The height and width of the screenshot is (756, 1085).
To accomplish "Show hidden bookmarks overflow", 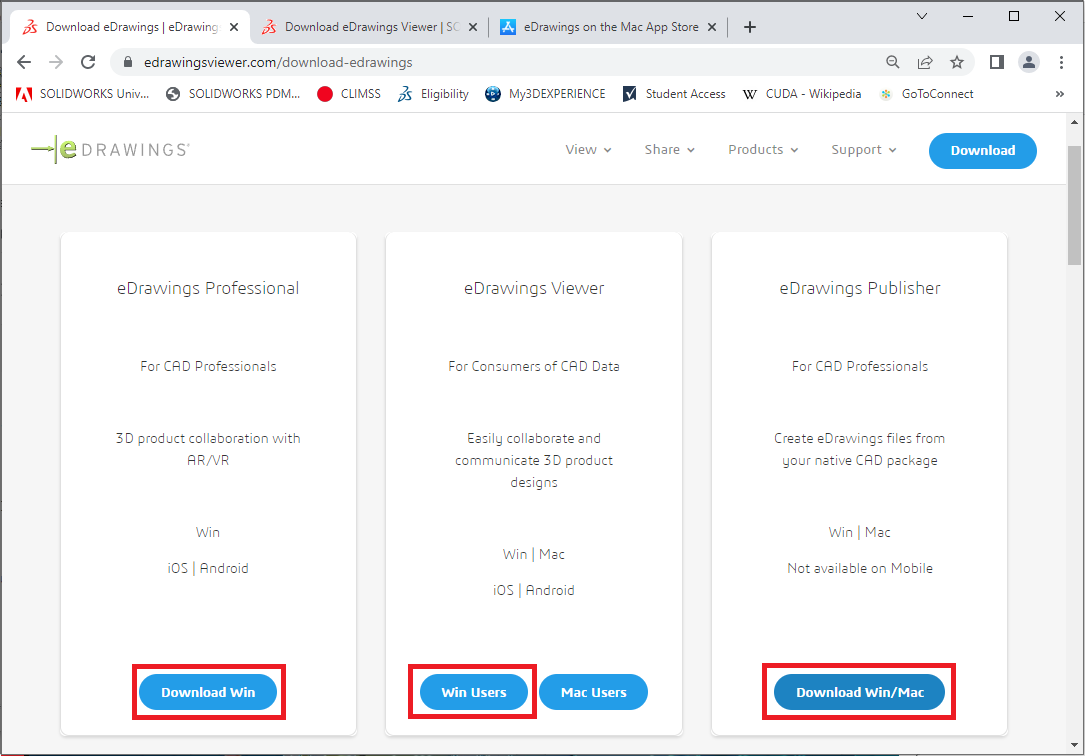I will click(x=1059, y=94).
